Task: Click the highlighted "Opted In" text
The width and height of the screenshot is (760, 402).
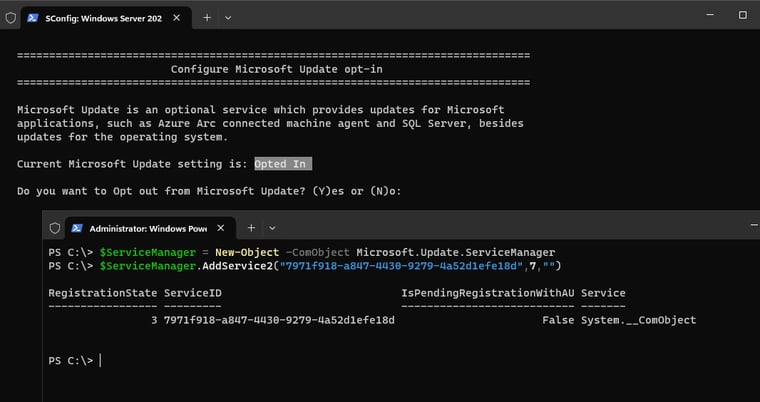Action: click(x=283, y=164)
